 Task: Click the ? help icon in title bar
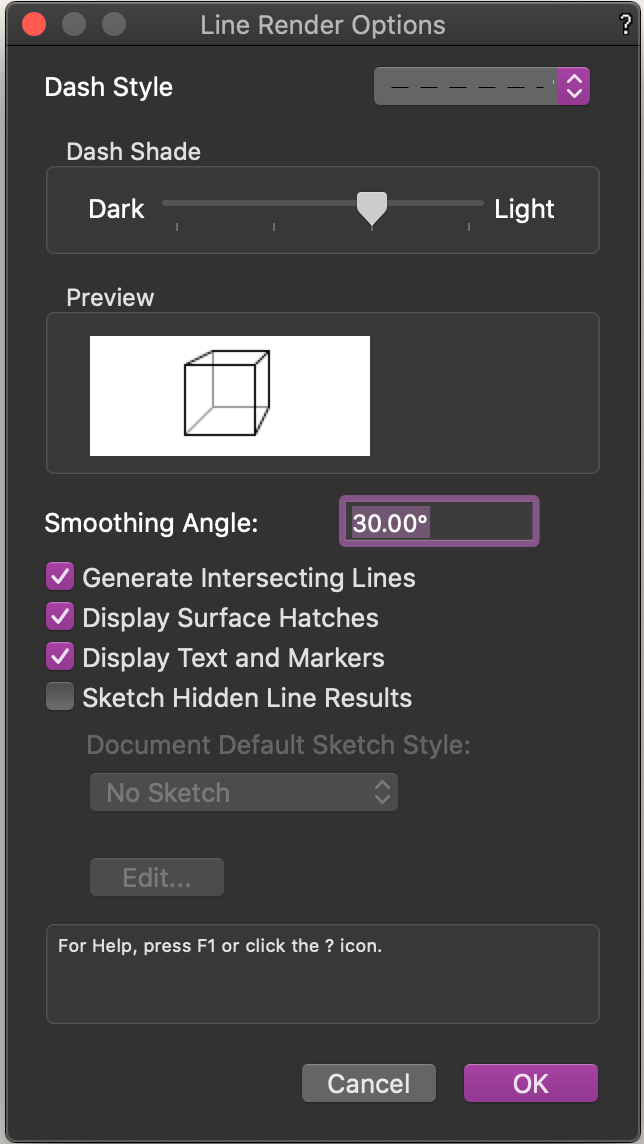point(625,26)
